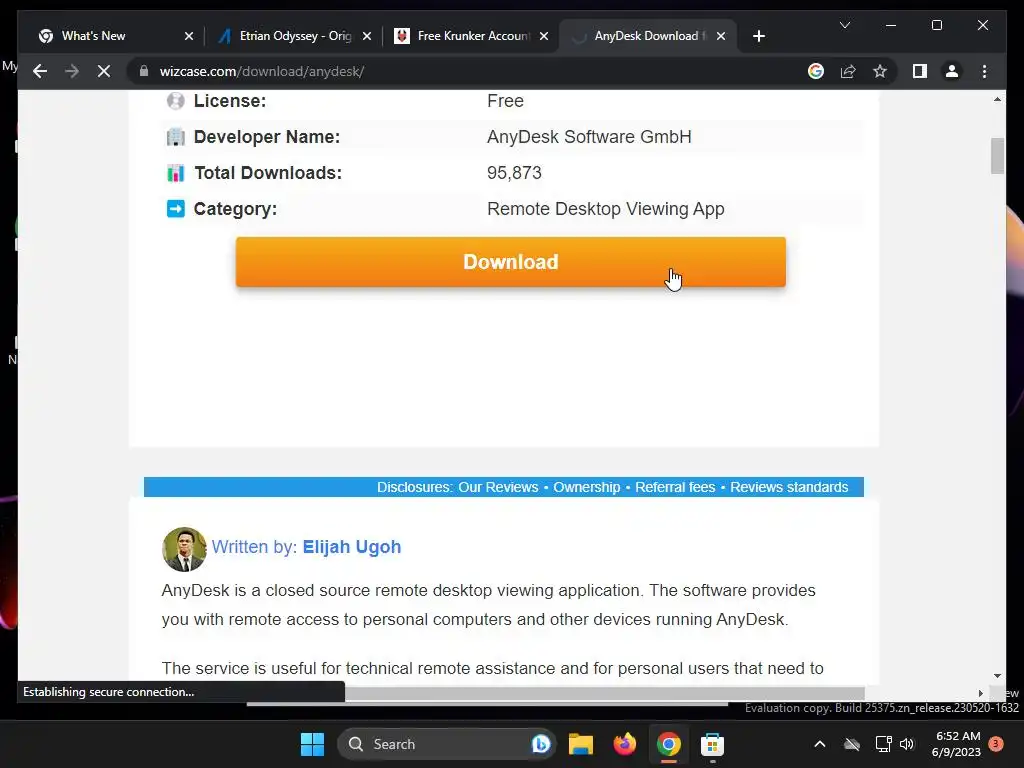Open a new tab with plus
The image size is (1024, 768).
click(x=758, y=36)
